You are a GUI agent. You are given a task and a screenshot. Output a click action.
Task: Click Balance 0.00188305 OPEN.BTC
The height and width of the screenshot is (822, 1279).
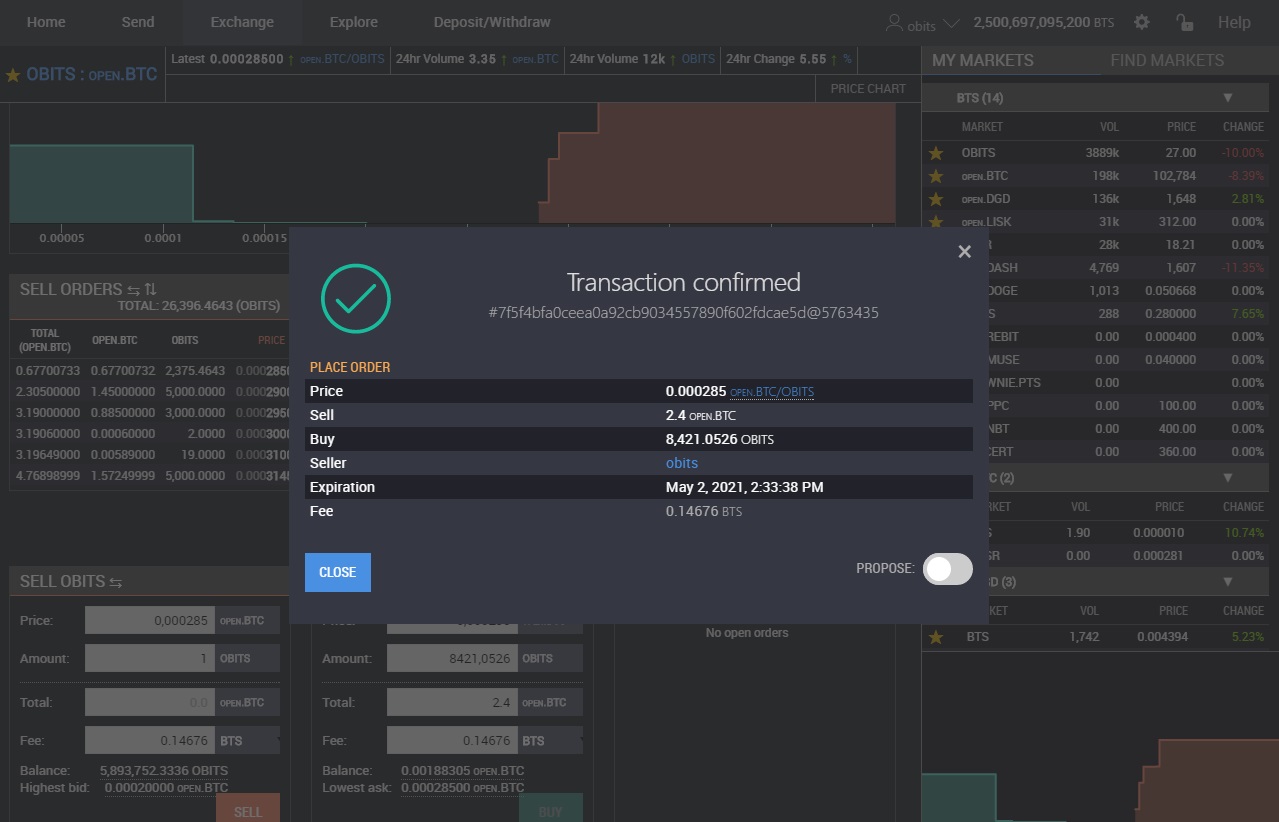click(x=462, y=771)
